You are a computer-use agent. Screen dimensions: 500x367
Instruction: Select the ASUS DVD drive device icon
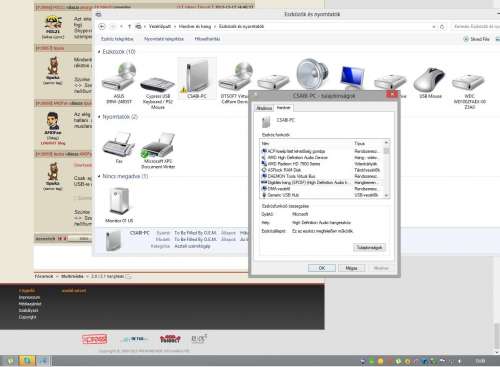119,77
